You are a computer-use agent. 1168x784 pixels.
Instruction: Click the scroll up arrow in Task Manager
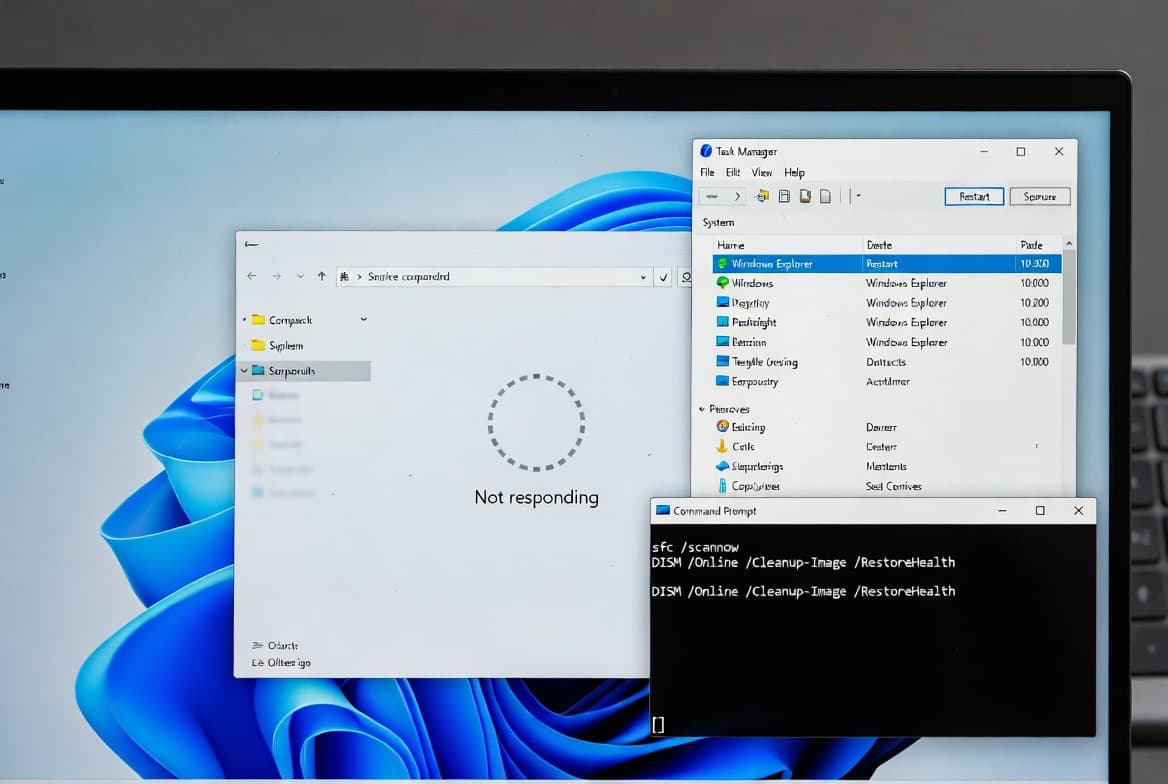(1069, 244)
